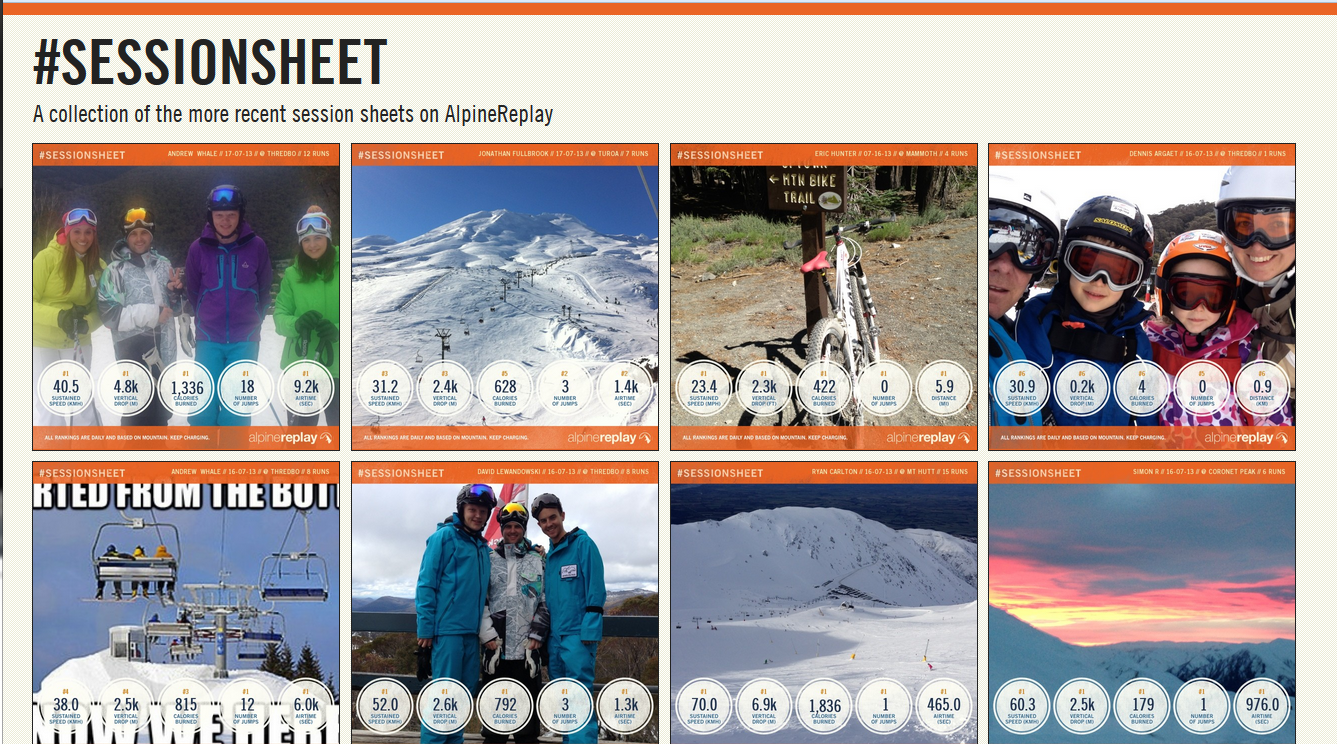
Task: Open Dennis Argaet's Thredbo session sheet
Action: pyautogui.click(x=1142, y=297)
